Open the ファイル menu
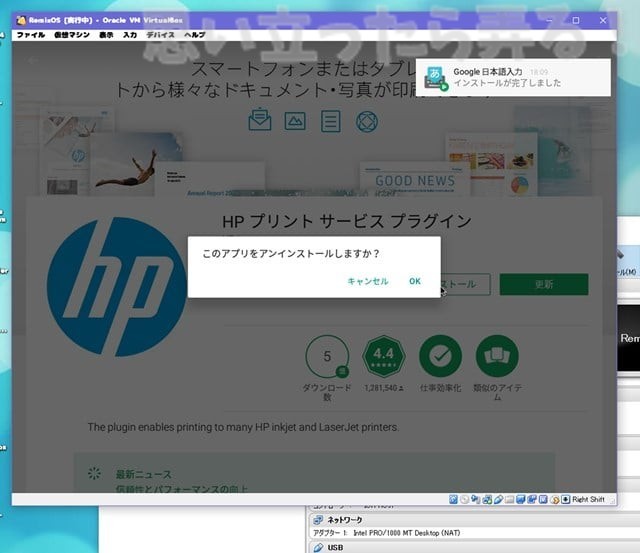This screenshot has height=553, width=640. pyautogui.click(x=31, y=35)
